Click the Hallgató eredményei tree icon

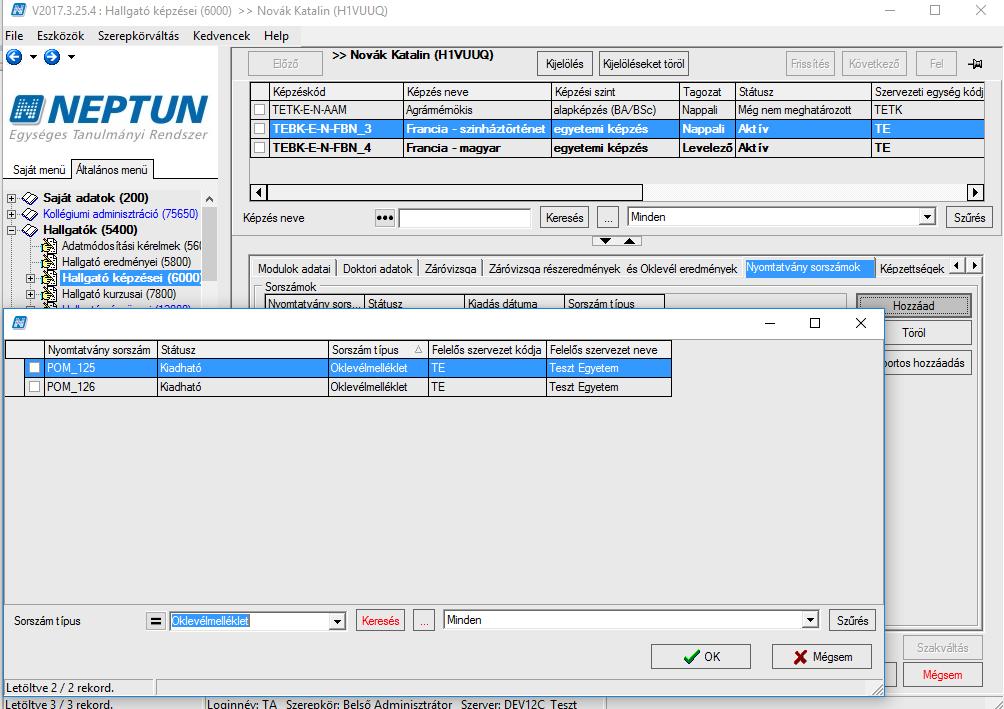coord(49,262)
